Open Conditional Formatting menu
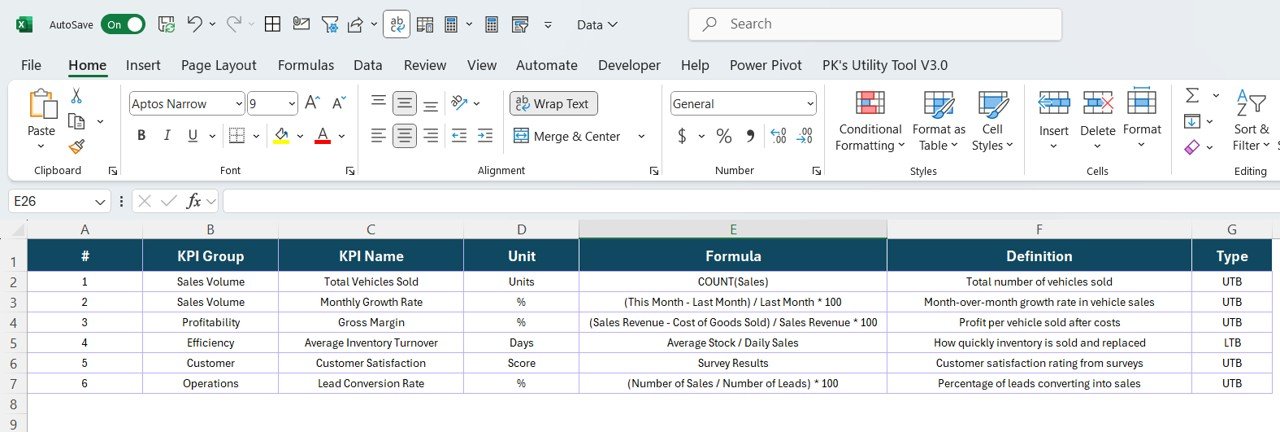 (x=869, y=122)
